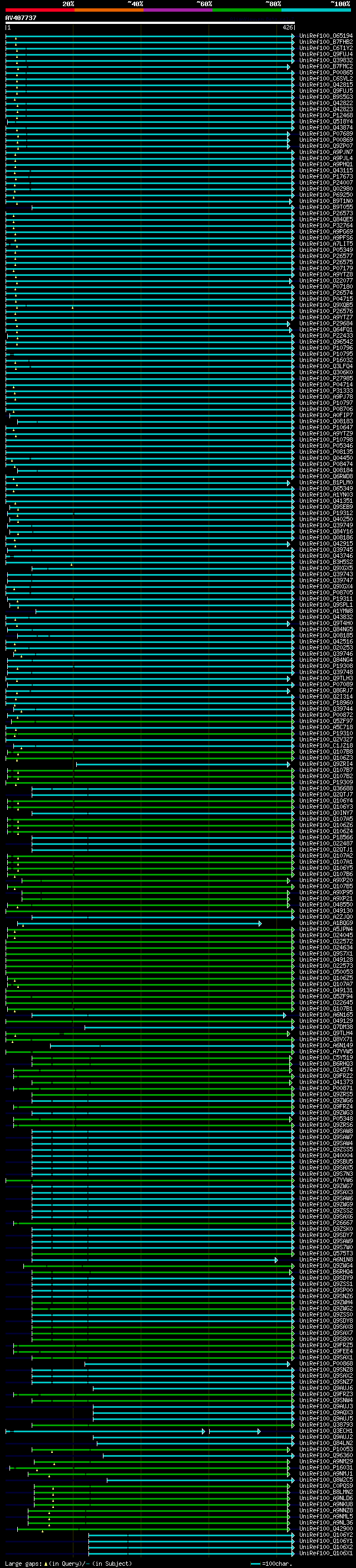Select hit UniRef100_Q36688
This screenshot has width=356, height=1568.
pyautogui.click(x=326, y=789)
